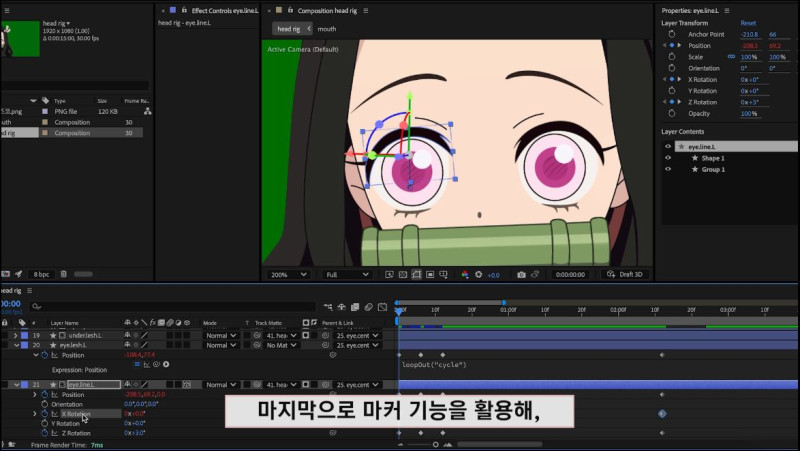Image resolution: width=800 pixels, height=451 pixels.
Task: Take a snapshot with the camera icon
Action: pyautogui.click(x=521, y=274)
